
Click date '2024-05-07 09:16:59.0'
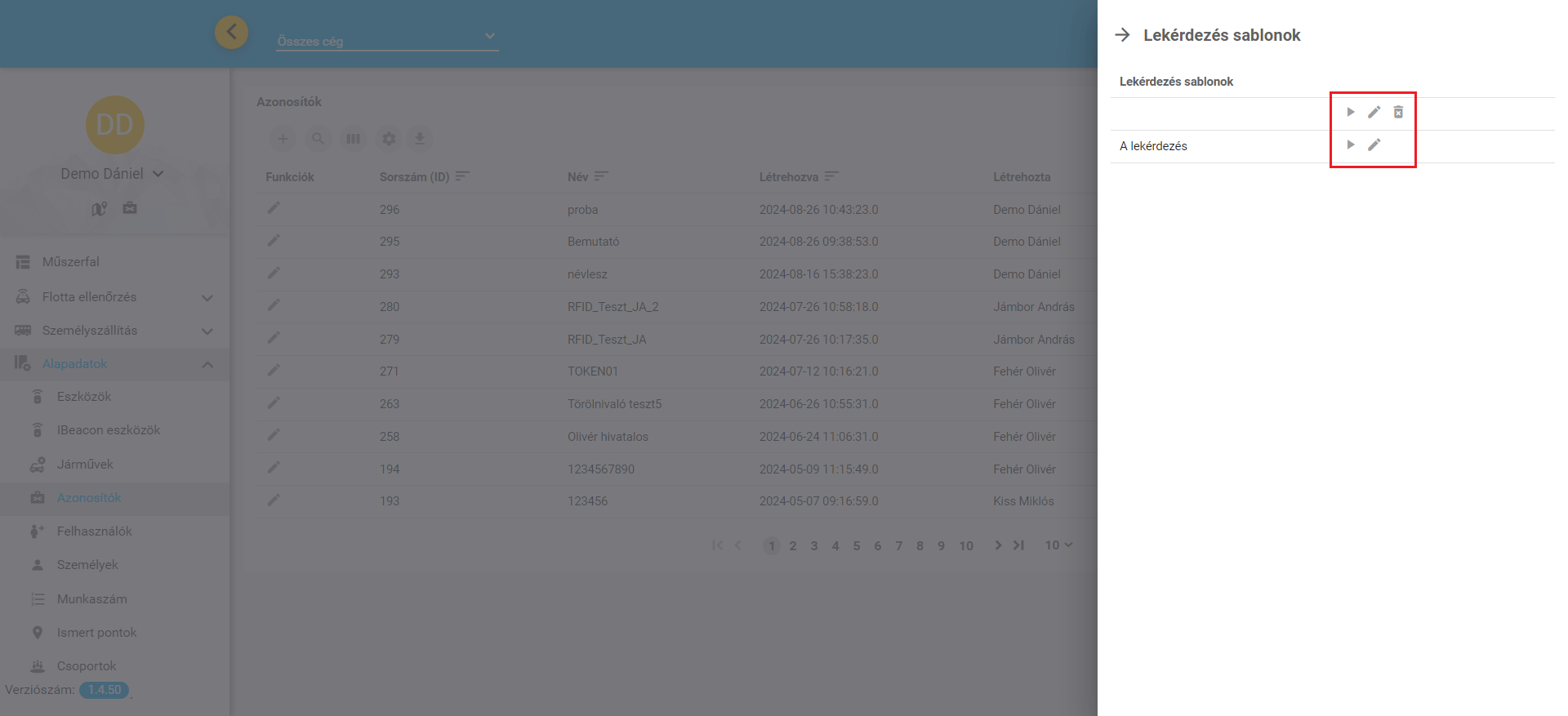pyautogui.click(x=819, y=501)
